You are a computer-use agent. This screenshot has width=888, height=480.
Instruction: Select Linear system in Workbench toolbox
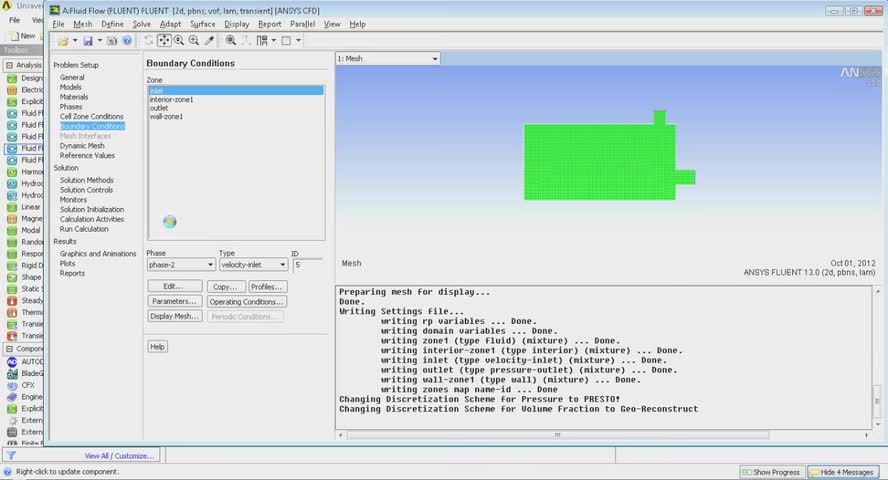point(24,207)
